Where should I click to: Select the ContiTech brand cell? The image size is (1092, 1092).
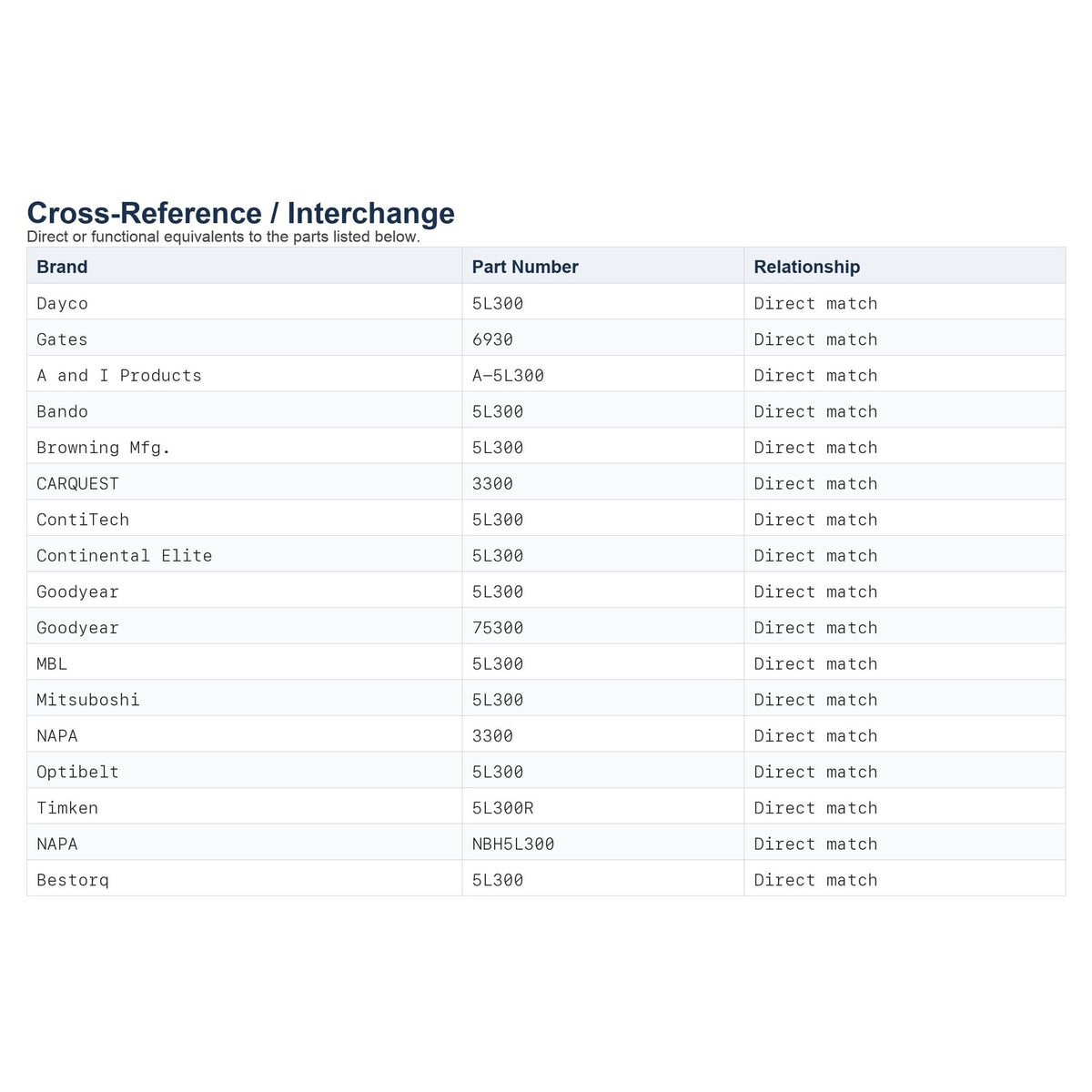[x=245, y=519]
